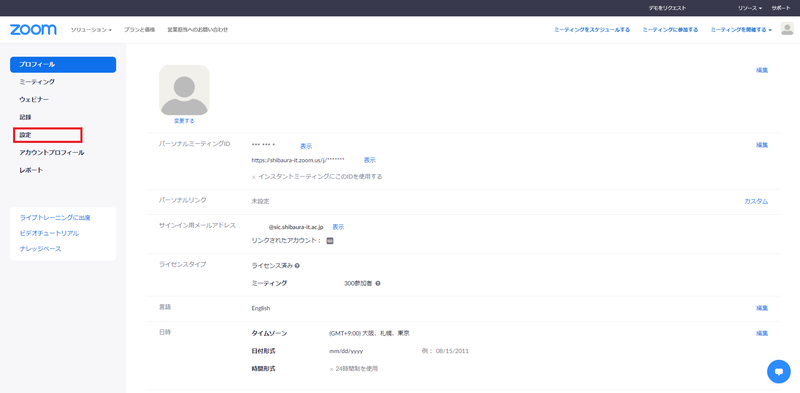Screen dimensions: 800x393
Task: Select プロフィール in the sidebar
Action: click(63, 65)
